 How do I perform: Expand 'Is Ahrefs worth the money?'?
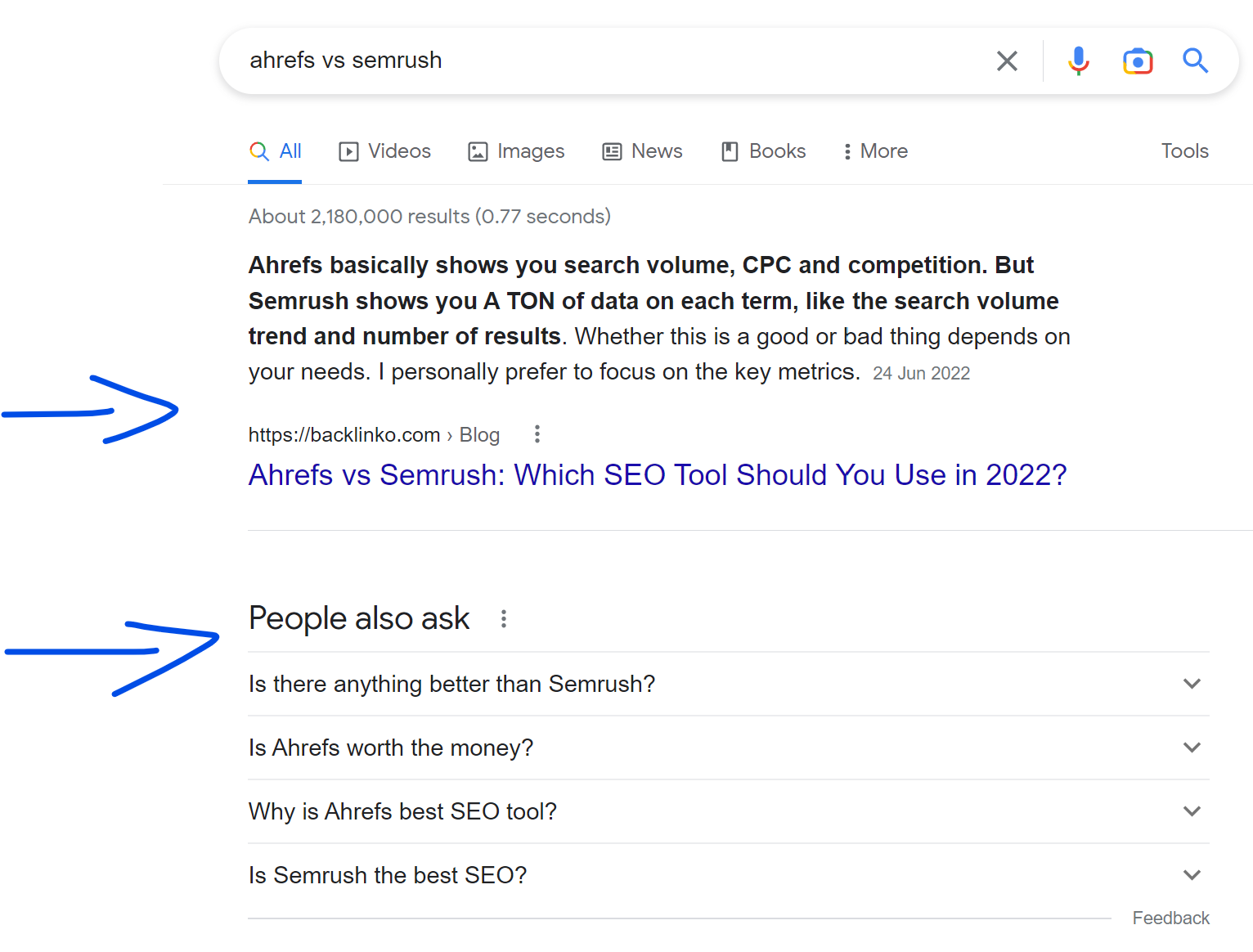pyautogui.click(x=1192, y=748)
